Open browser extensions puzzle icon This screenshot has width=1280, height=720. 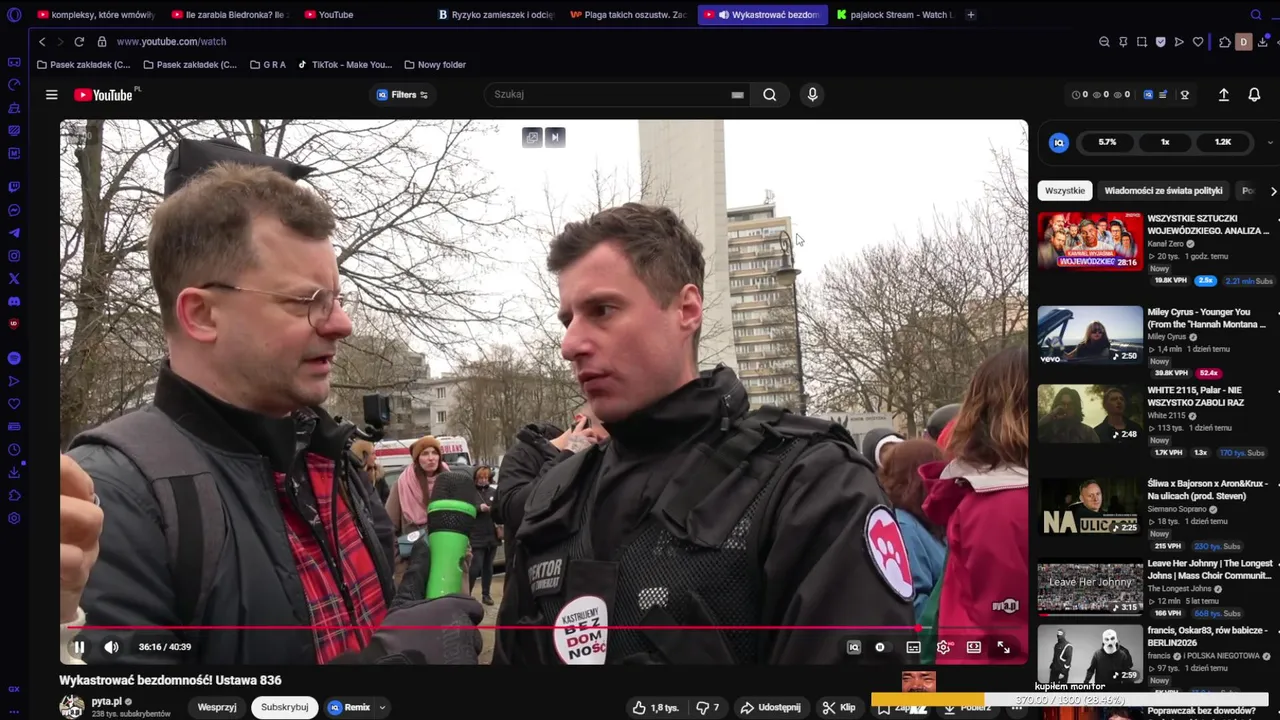[1225, 42]
